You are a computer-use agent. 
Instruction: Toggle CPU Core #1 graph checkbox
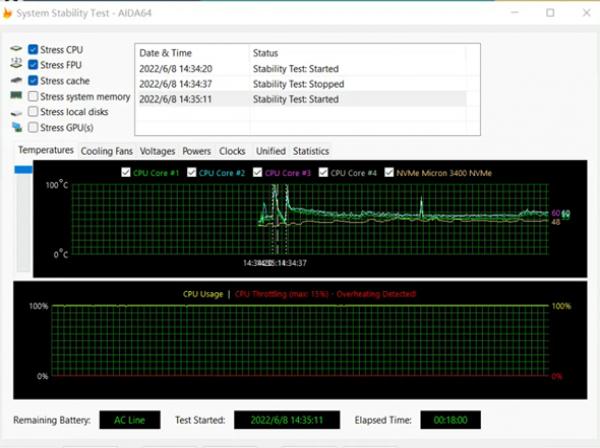126,173
